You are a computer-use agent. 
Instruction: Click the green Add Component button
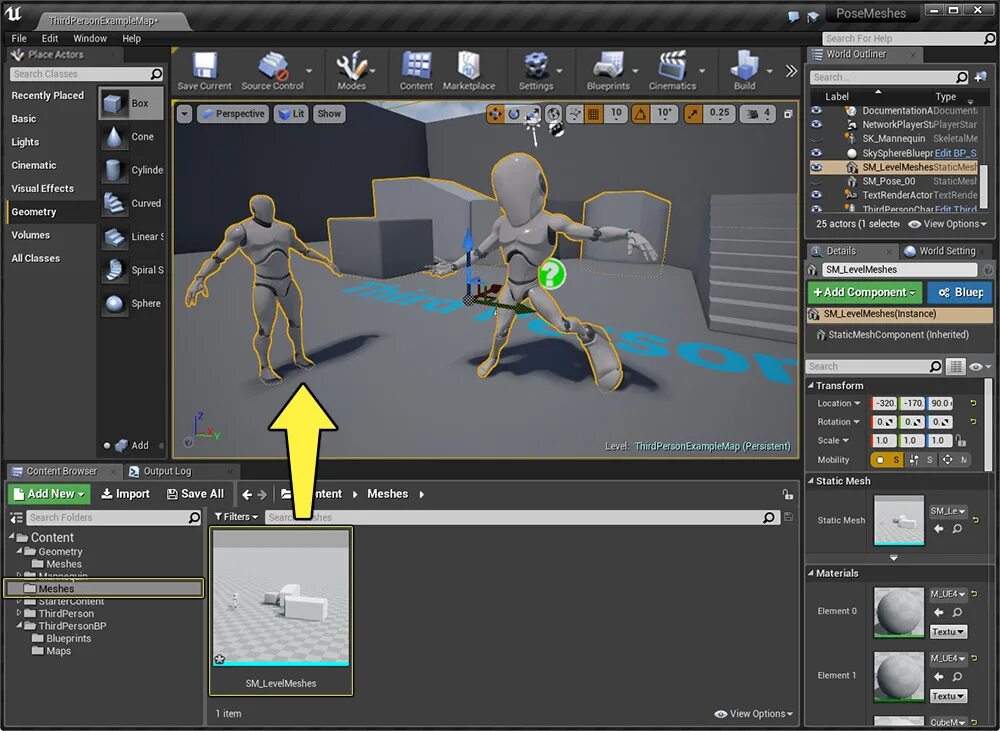point(864,292)
